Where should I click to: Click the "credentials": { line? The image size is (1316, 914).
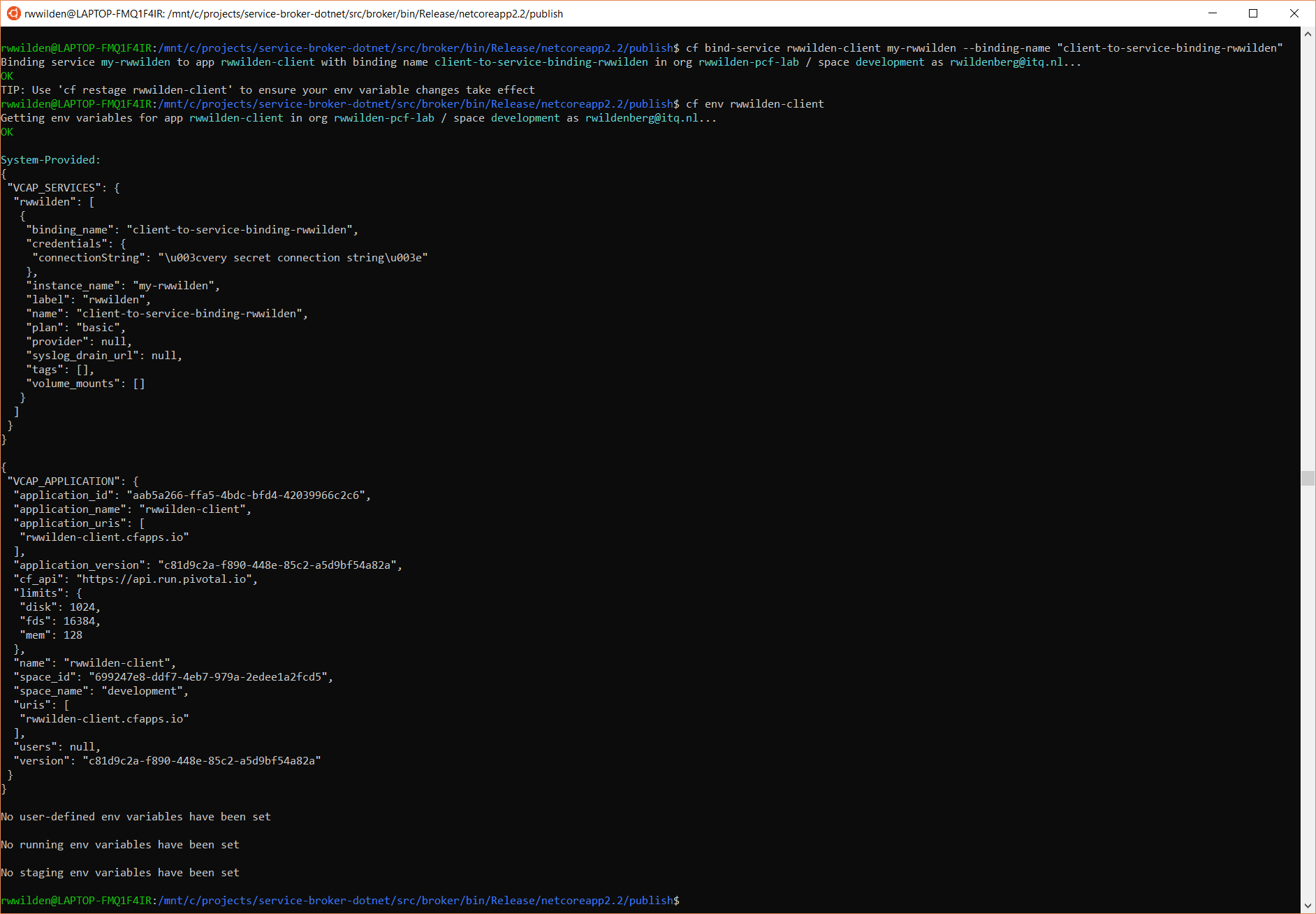tap(76, 244)
